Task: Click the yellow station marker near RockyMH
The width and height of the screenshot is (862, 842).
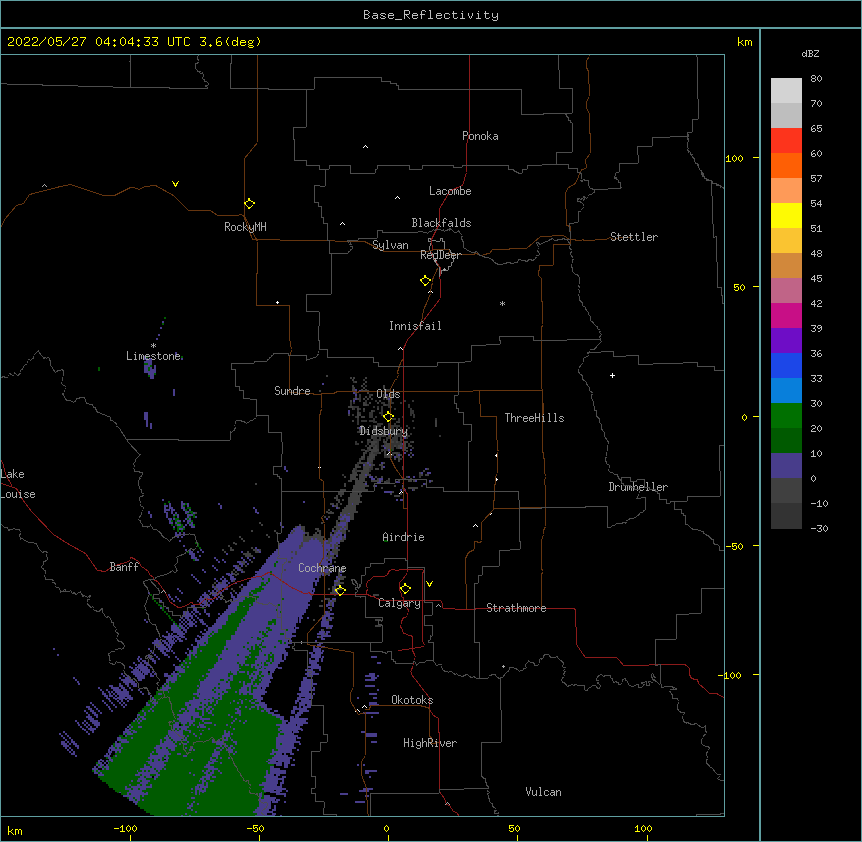Action: click(x=249, y=204)
